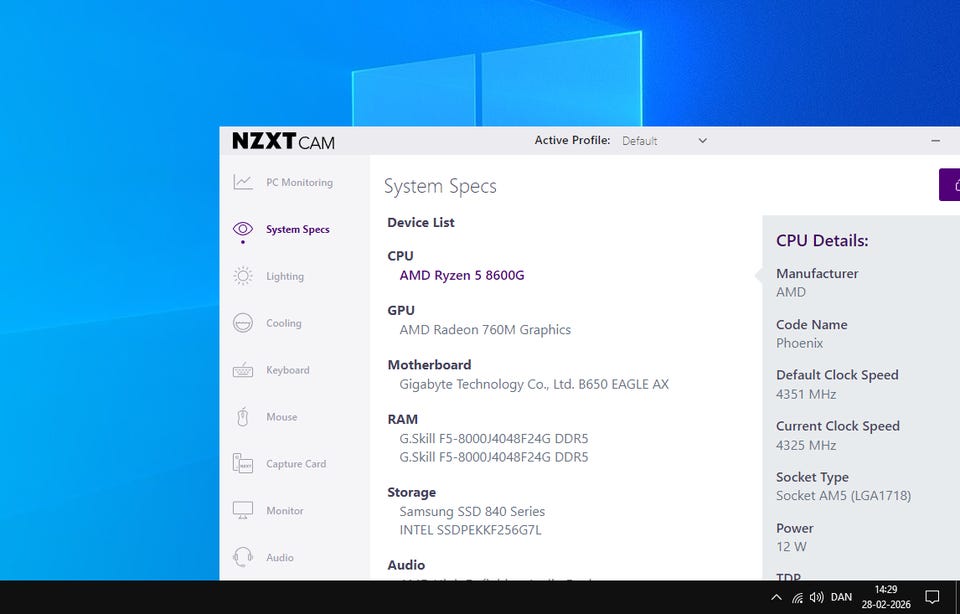This screenshot has height=614, width=960.
Task: Select AMD Ryzen 5 8600G CPU entry
Action: [x=461, y=275]
